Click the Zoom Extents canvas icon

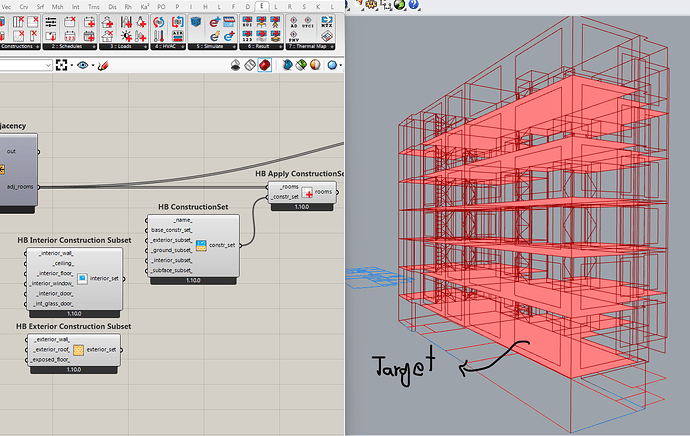coord(61,66)
